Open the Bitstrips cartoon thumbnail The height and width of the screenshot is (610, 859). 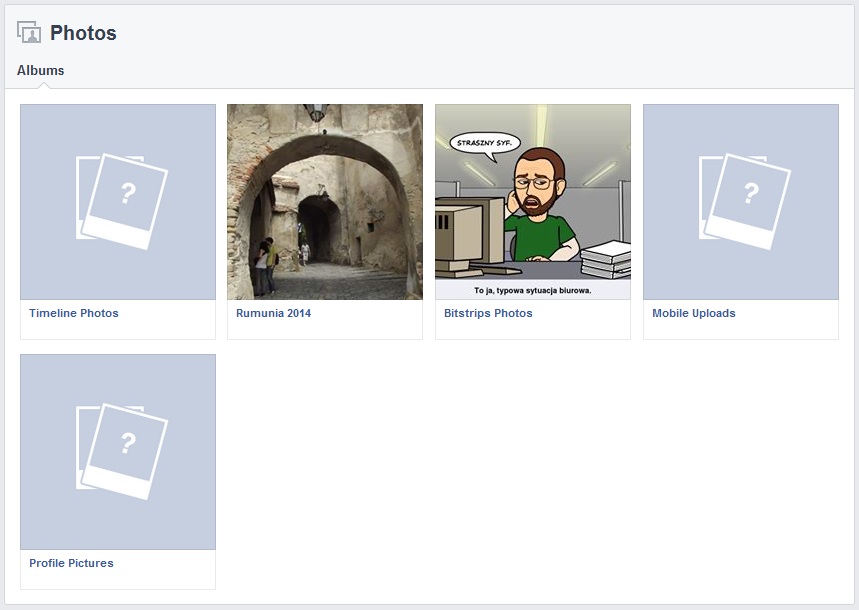coord(533,202)
